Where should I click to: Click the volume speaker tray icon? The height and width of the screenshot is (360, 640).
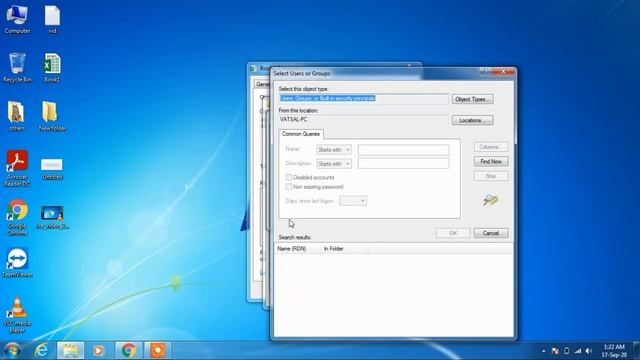(x=589, y=351)
